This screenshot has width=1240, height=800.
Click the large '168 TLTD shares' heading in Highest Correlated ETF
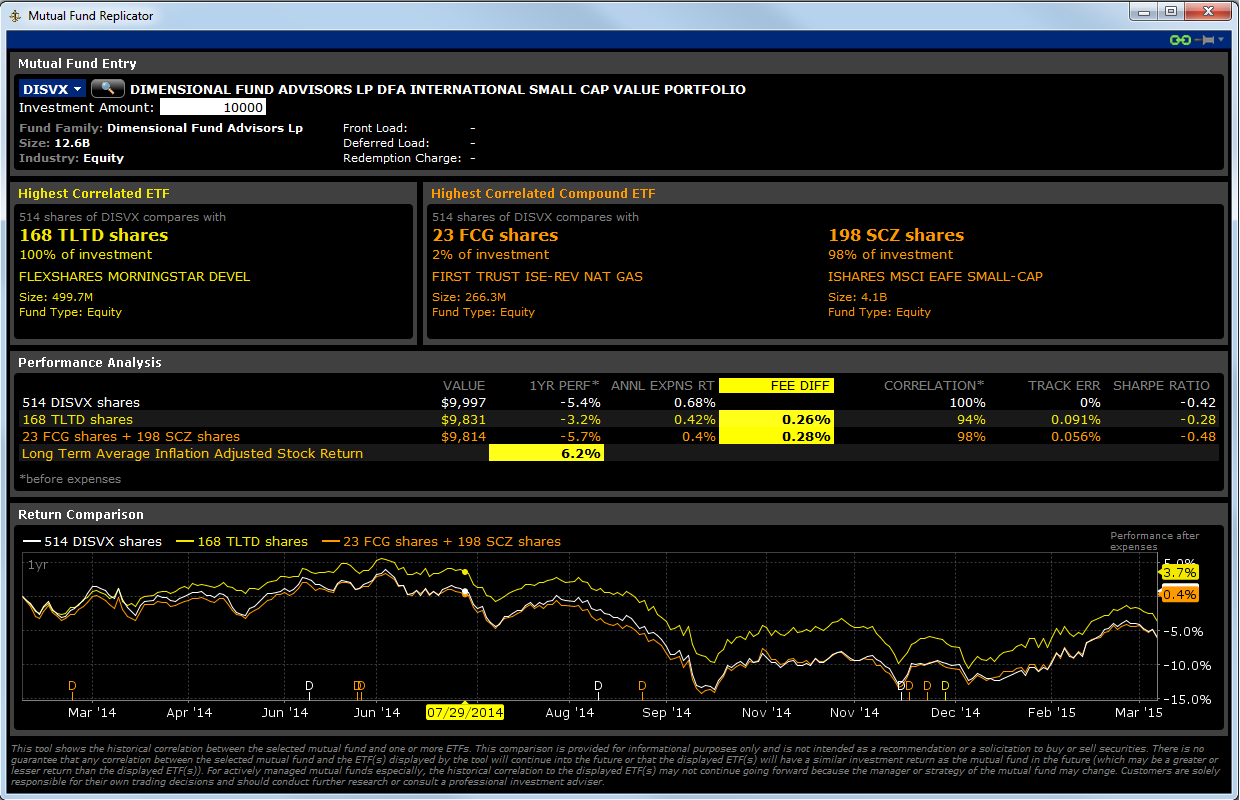coord(94,236)
